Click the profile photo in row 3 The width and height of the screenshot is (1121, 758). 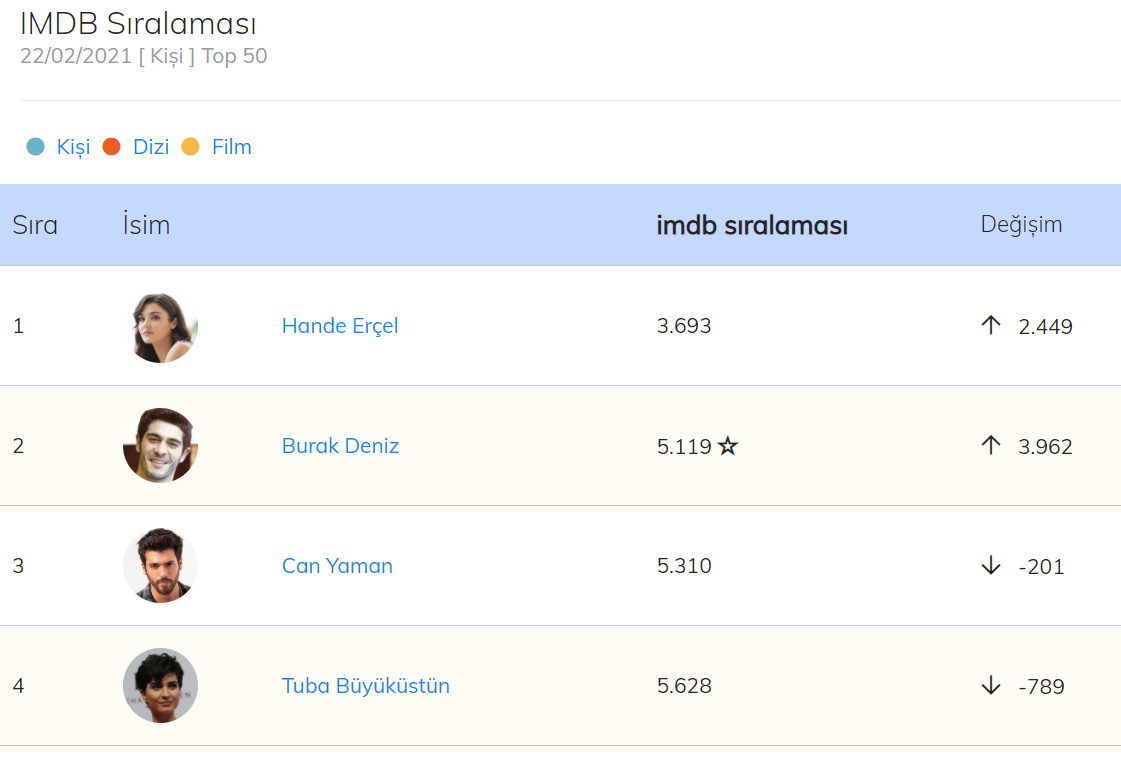pos(160,566)
